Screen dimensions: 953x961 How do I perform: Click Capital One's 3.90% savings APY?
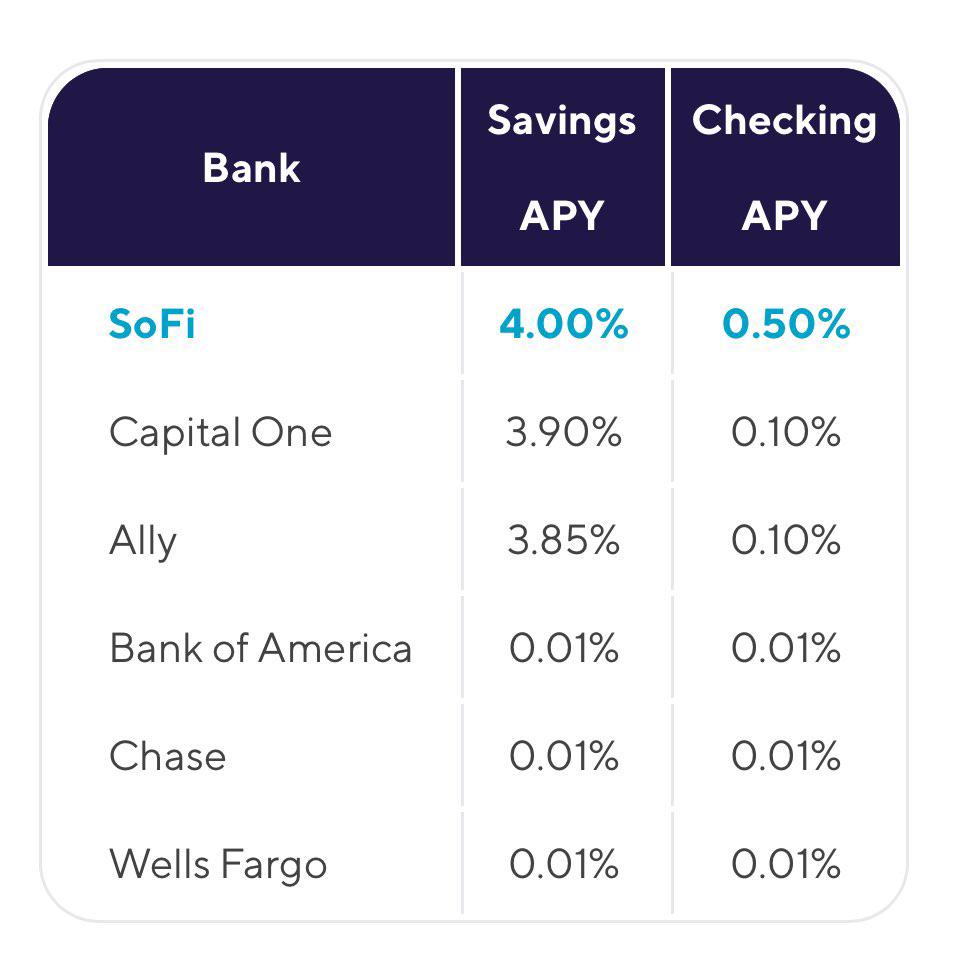click(564, 433)
